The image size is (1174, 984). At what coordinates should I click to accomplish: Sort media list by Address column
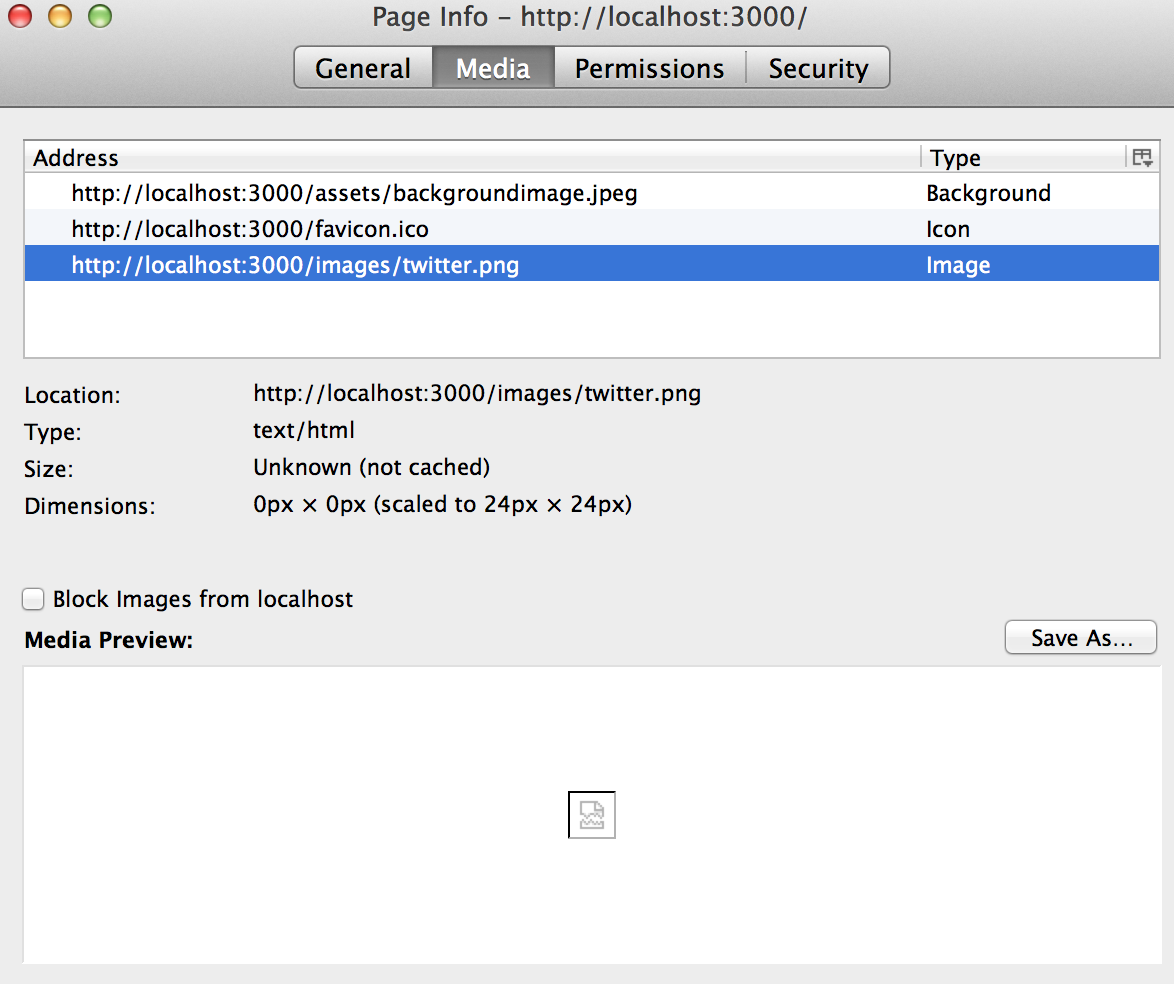(x=76, y=157)
